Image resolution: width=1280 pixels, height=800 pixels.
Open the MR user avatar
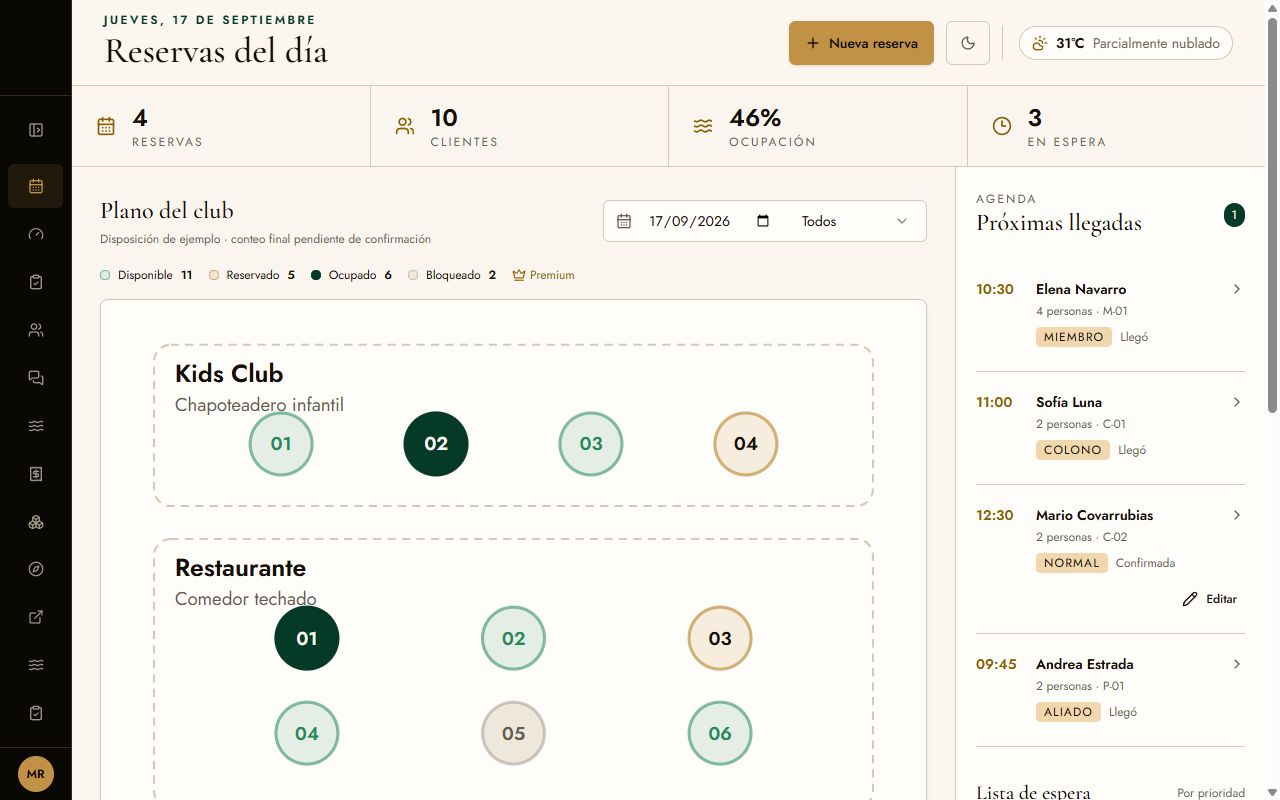click(x=36, y=774)
